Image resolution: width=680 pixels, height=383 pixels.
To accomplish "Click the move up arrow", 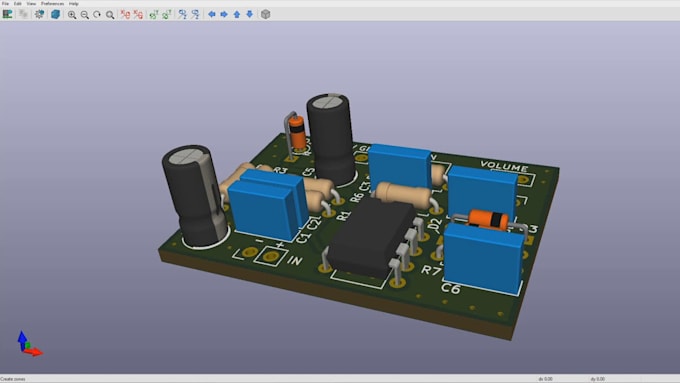I will point(237,14).
